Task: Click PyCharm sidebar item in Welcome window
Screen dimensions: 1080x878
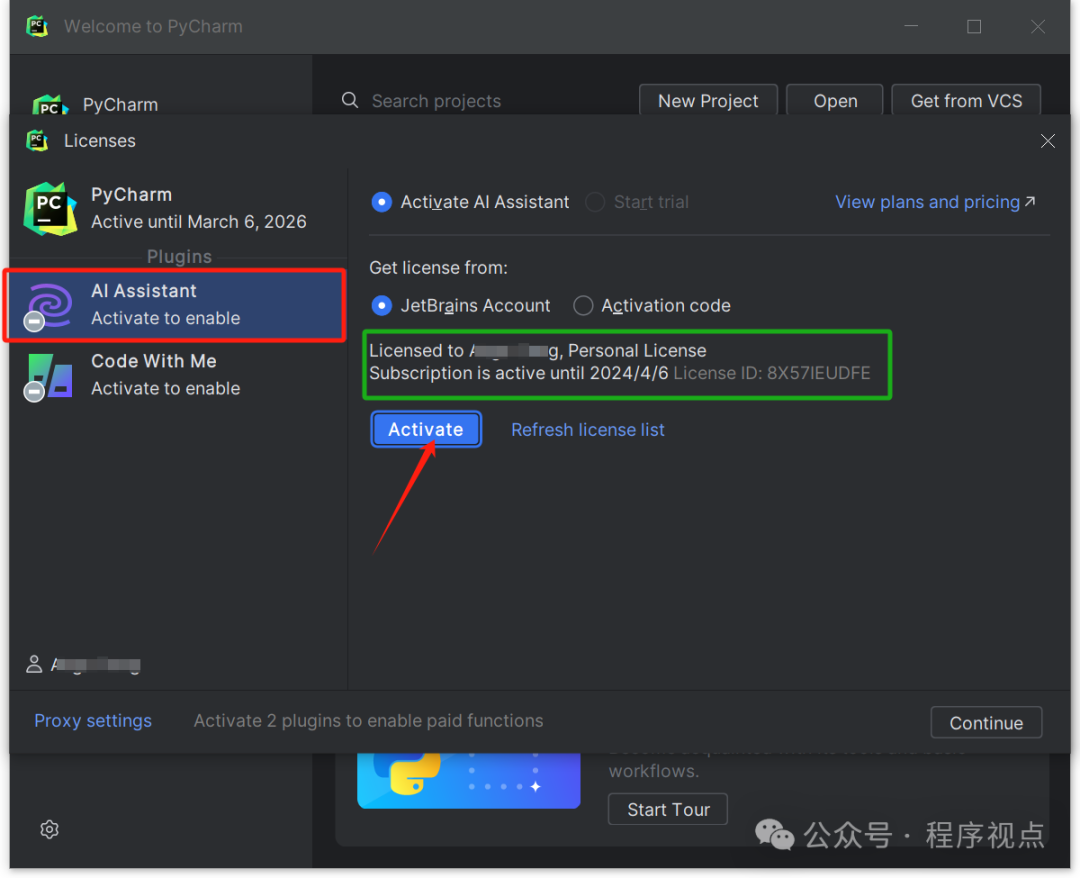Action: point(96,105)
